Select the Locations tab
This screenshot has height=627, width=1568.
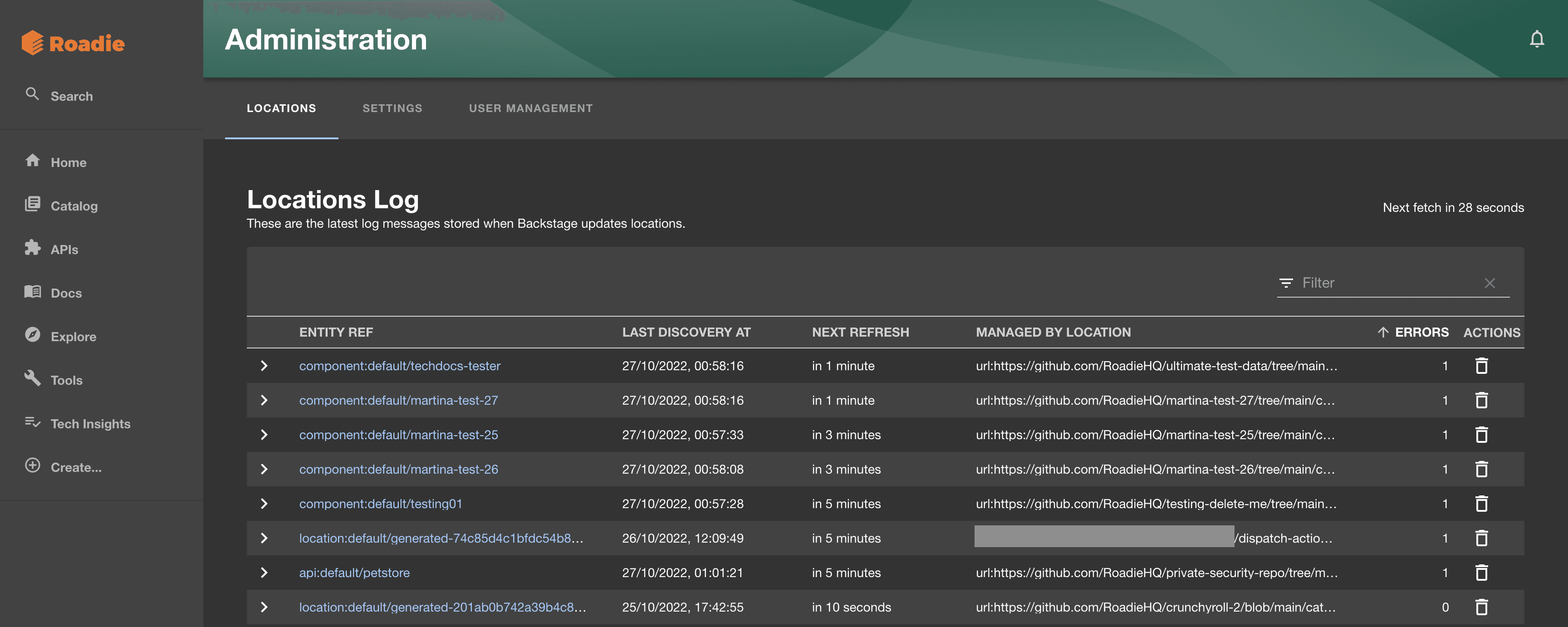click(281, 108)
